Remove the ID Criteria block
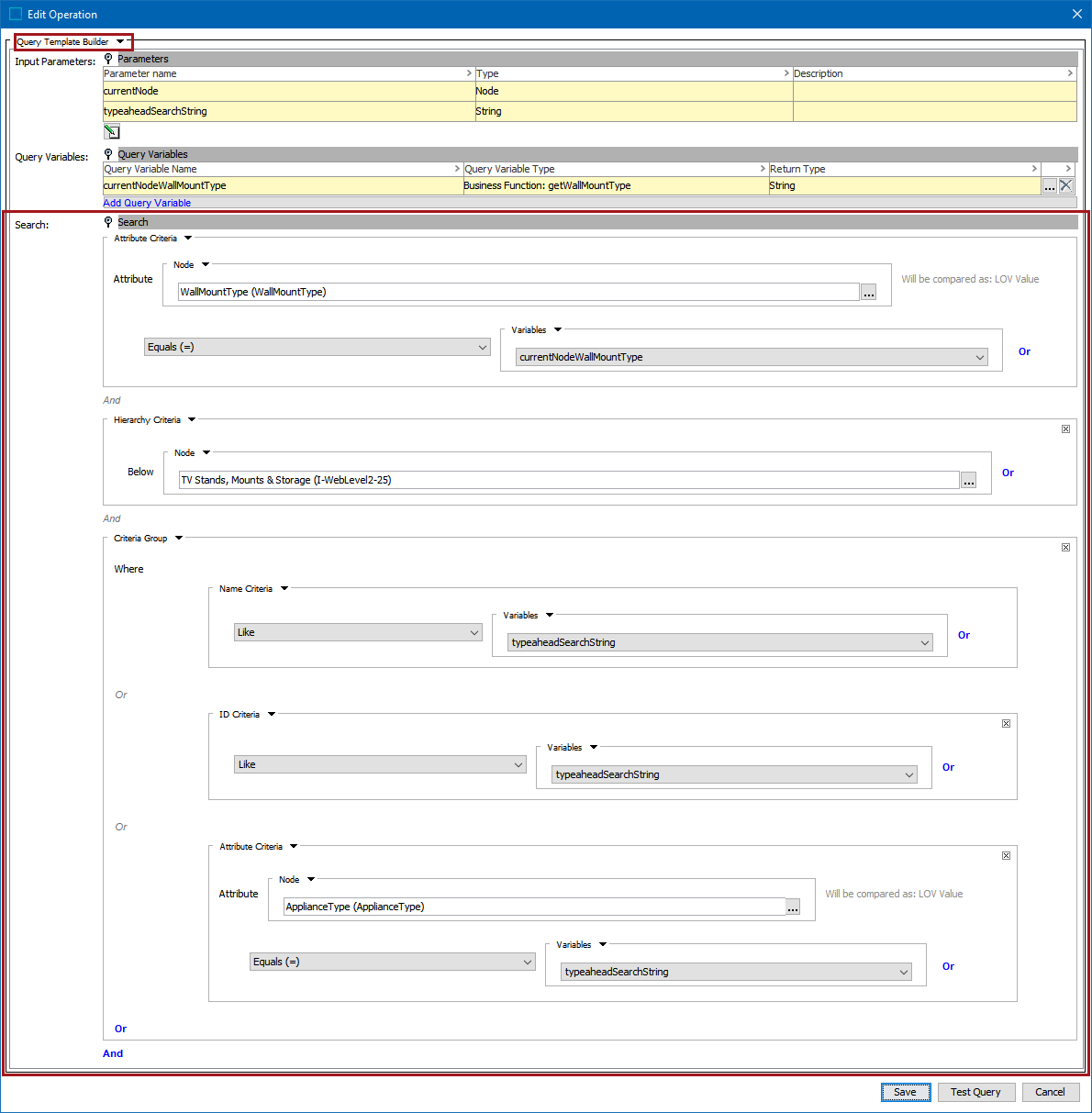Image resolution: width=1092 pixels, height=1113 pixels. [1006, 724]
